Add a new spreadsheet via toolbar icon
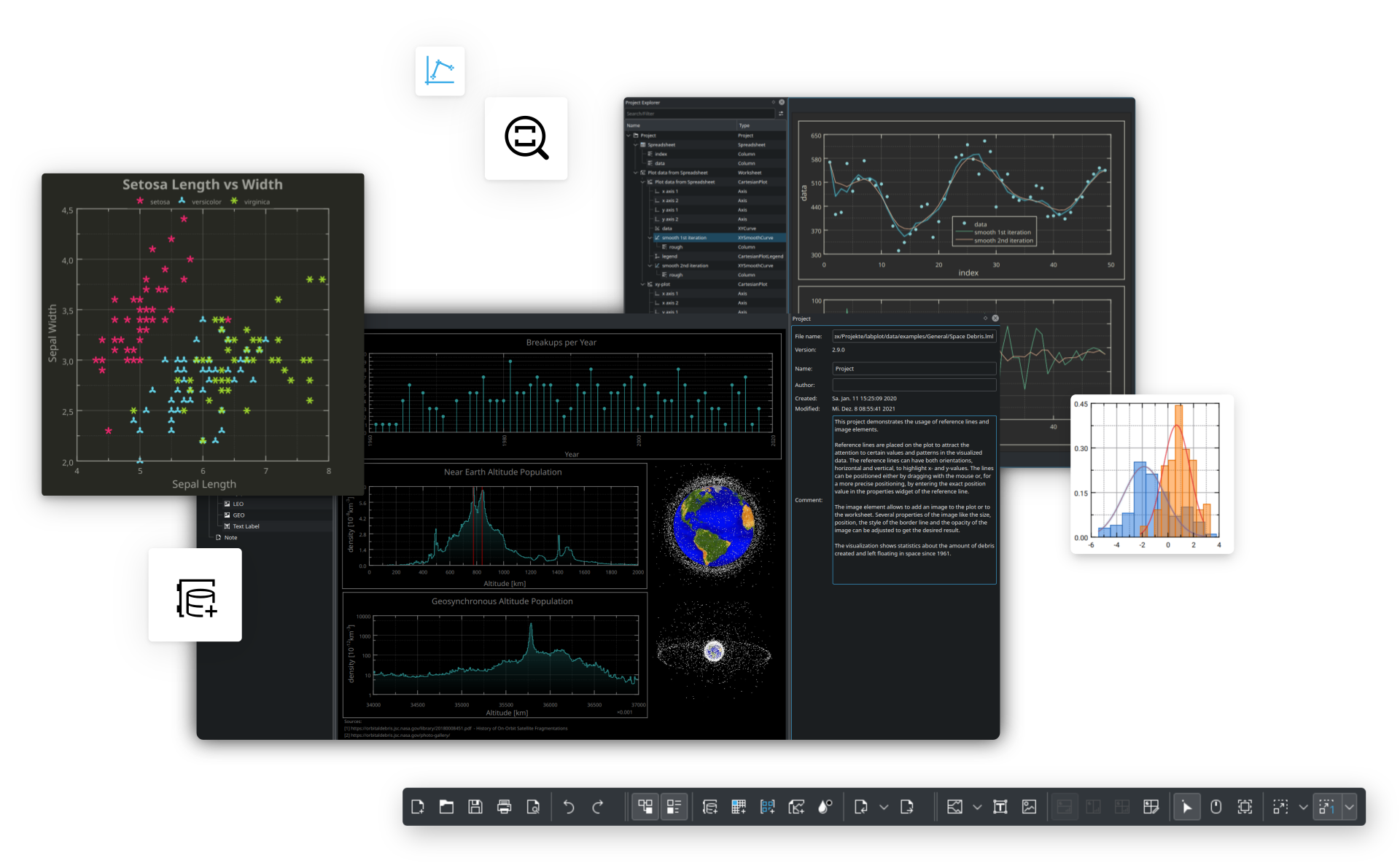The width and height of the screenshot is (1400, 863). tap(739, 807)
